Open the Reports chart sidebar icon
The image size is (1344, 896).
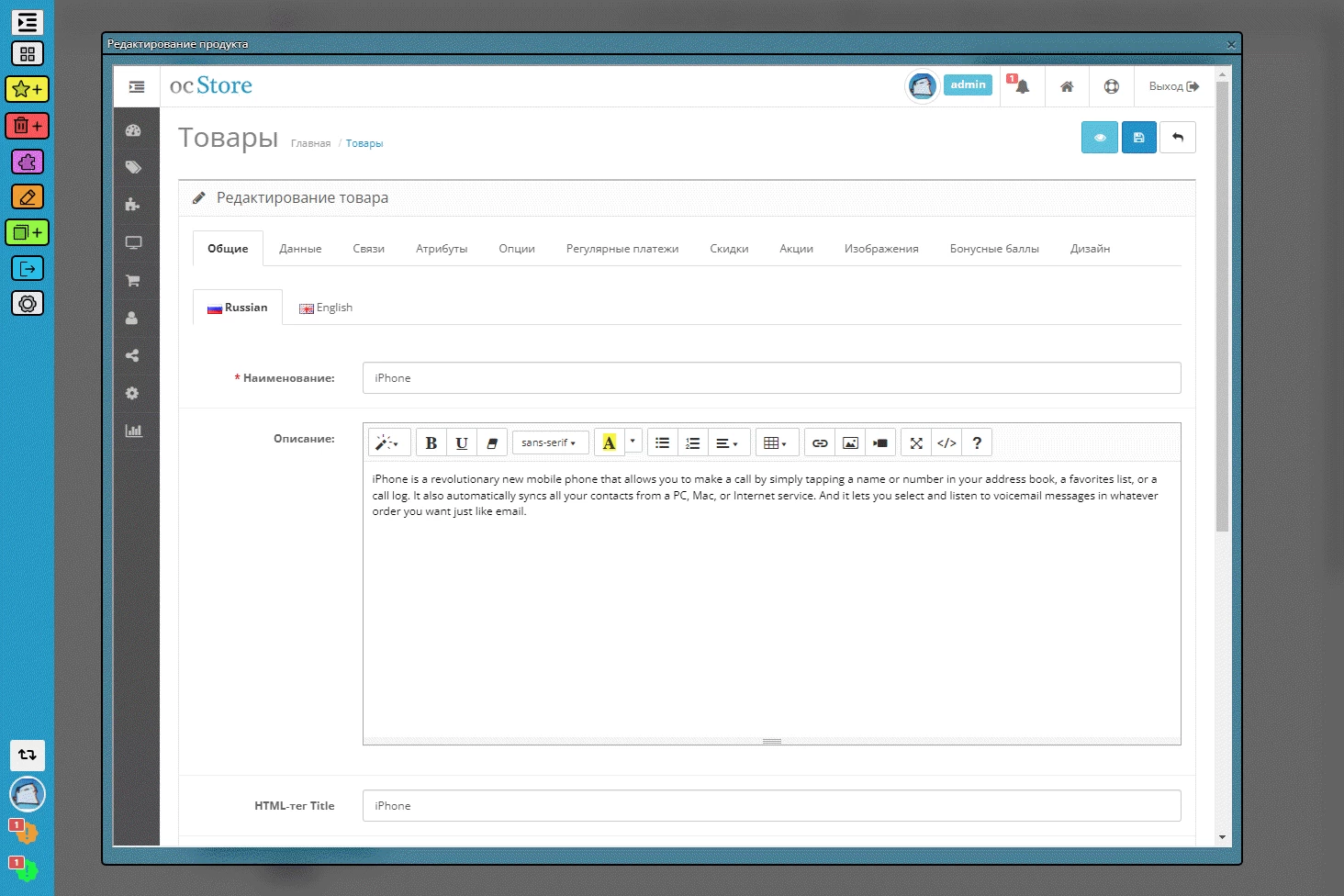coord(133,431)
